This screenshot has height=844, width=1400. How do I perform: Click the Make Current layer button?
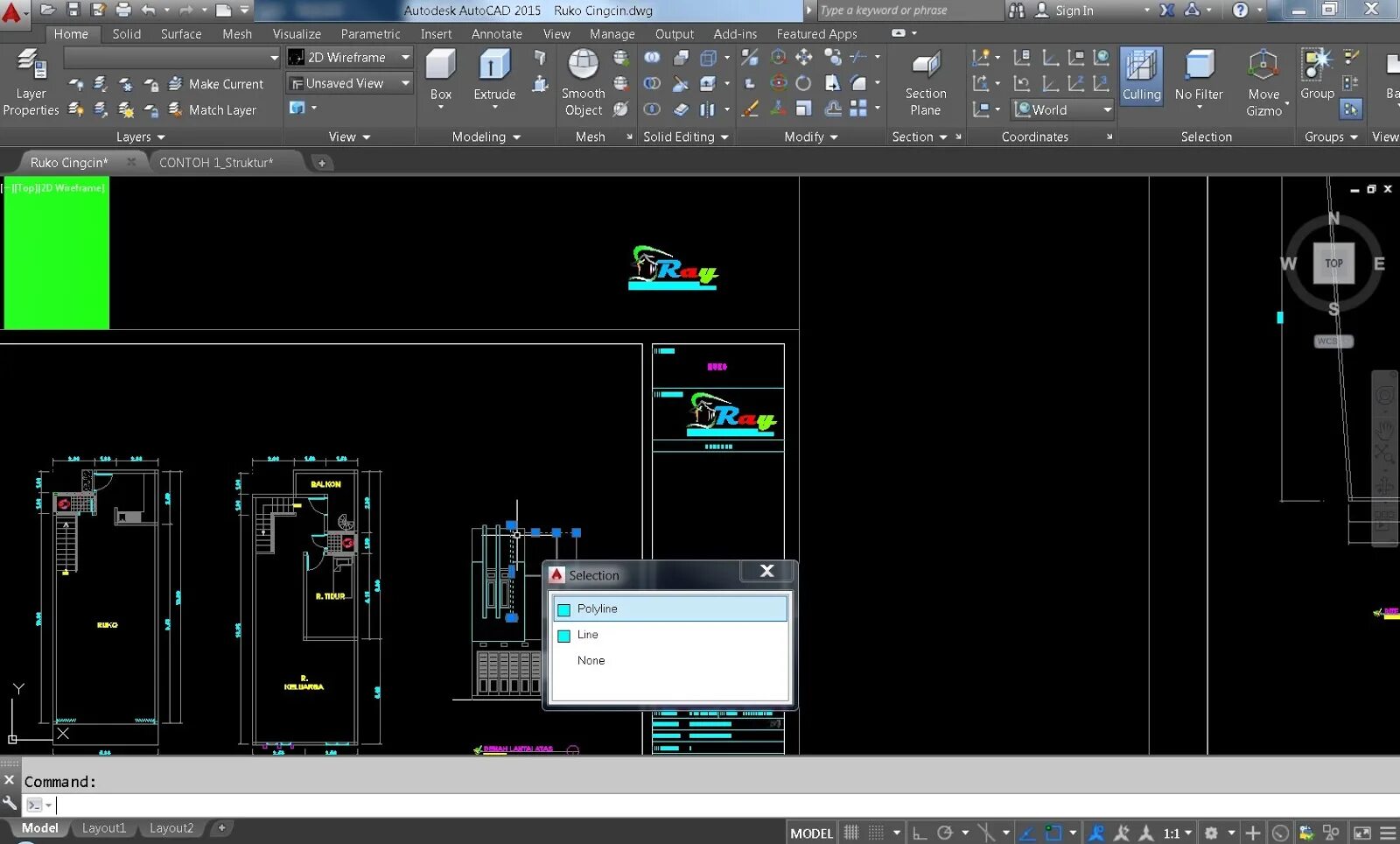pos(216,84)
